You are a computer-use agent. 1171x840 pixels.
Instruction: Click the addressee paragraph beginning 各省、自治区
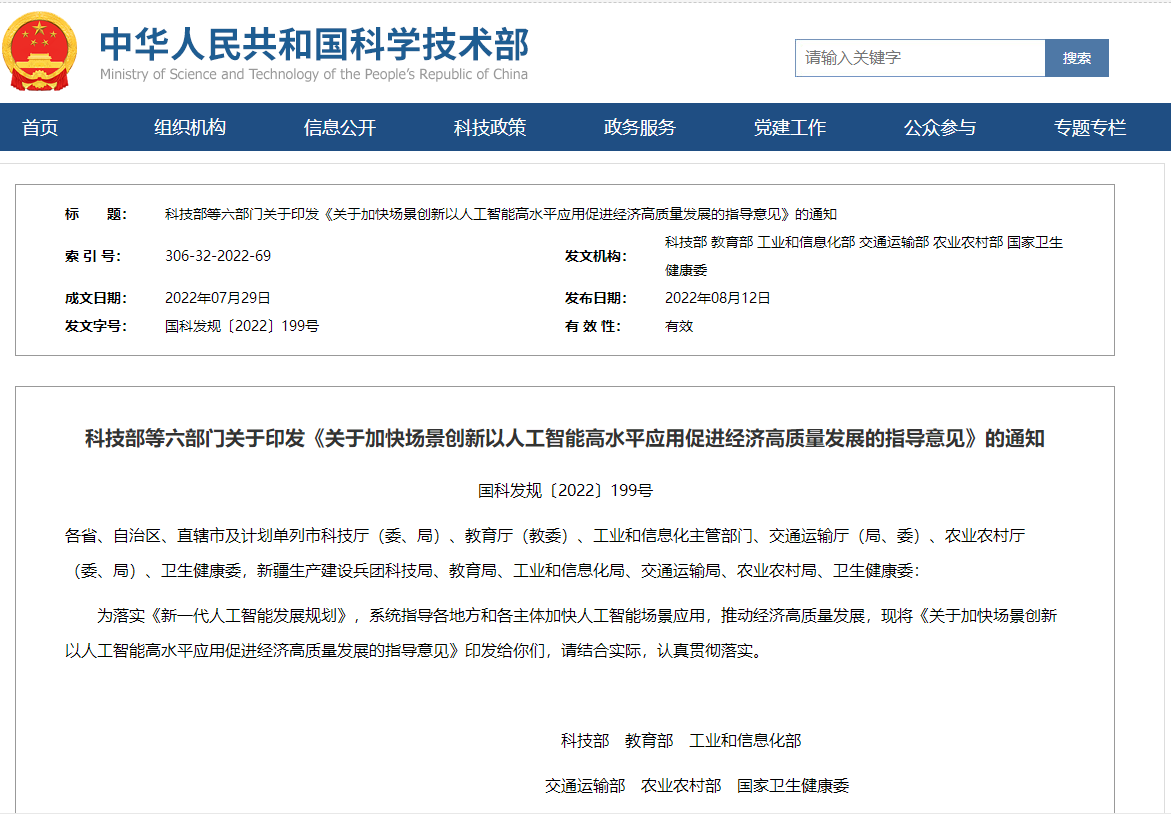545,553
